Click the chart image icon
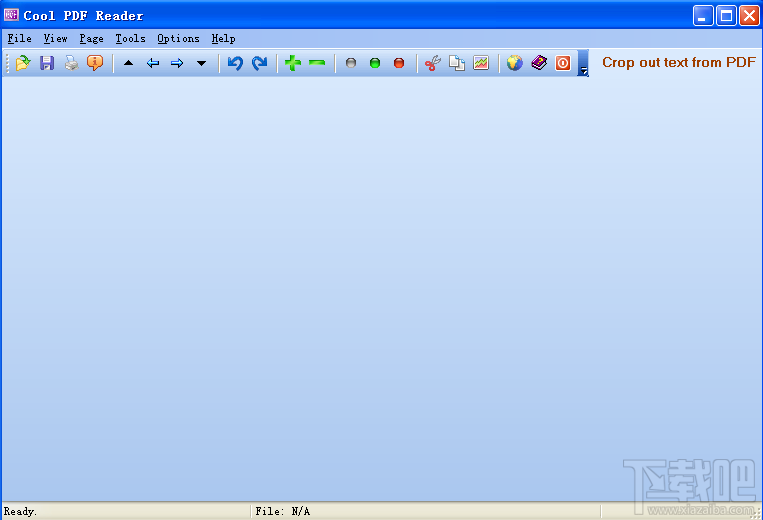The image size is (763, 520). point(481,63)
